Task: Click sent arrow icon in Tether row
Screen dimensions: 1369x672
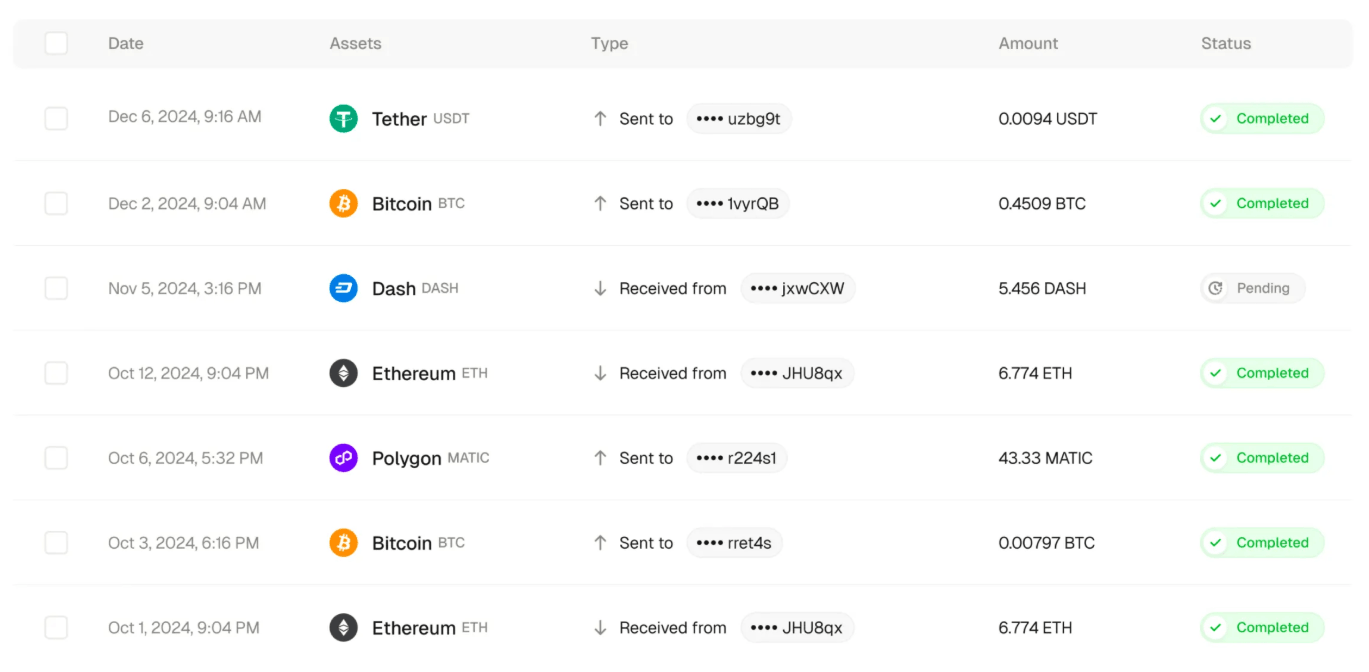Action: pos(600,119)
